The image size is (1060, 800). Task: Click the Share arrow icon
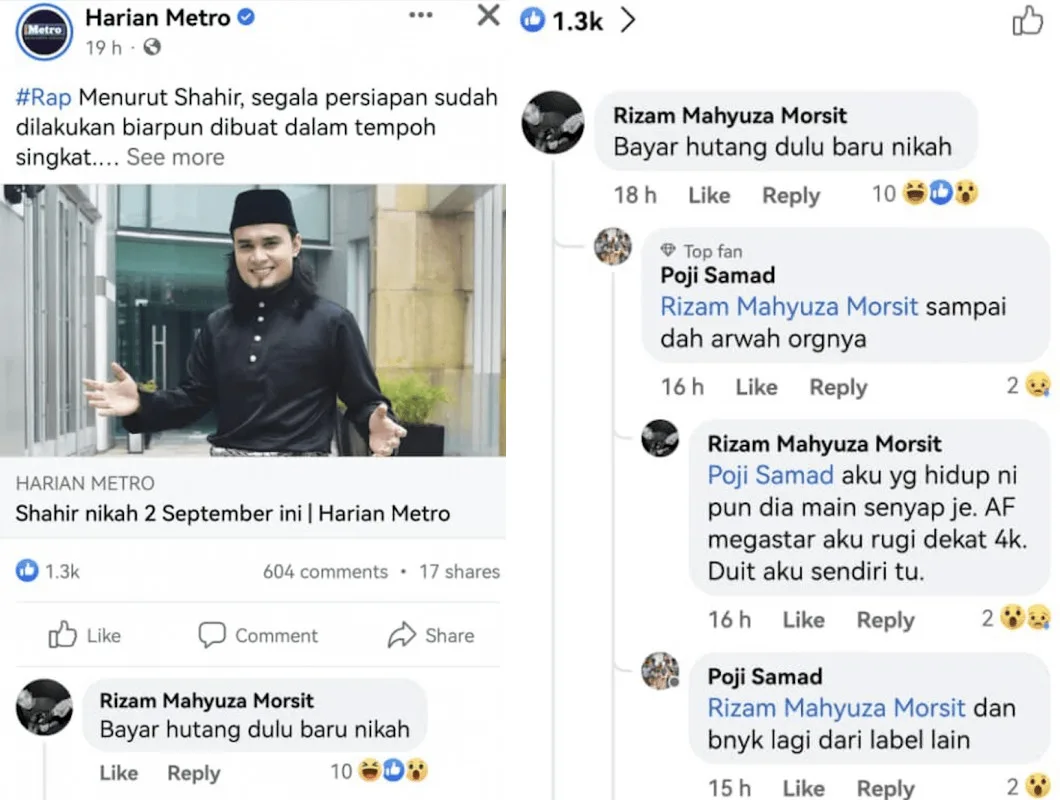point(401,635)
